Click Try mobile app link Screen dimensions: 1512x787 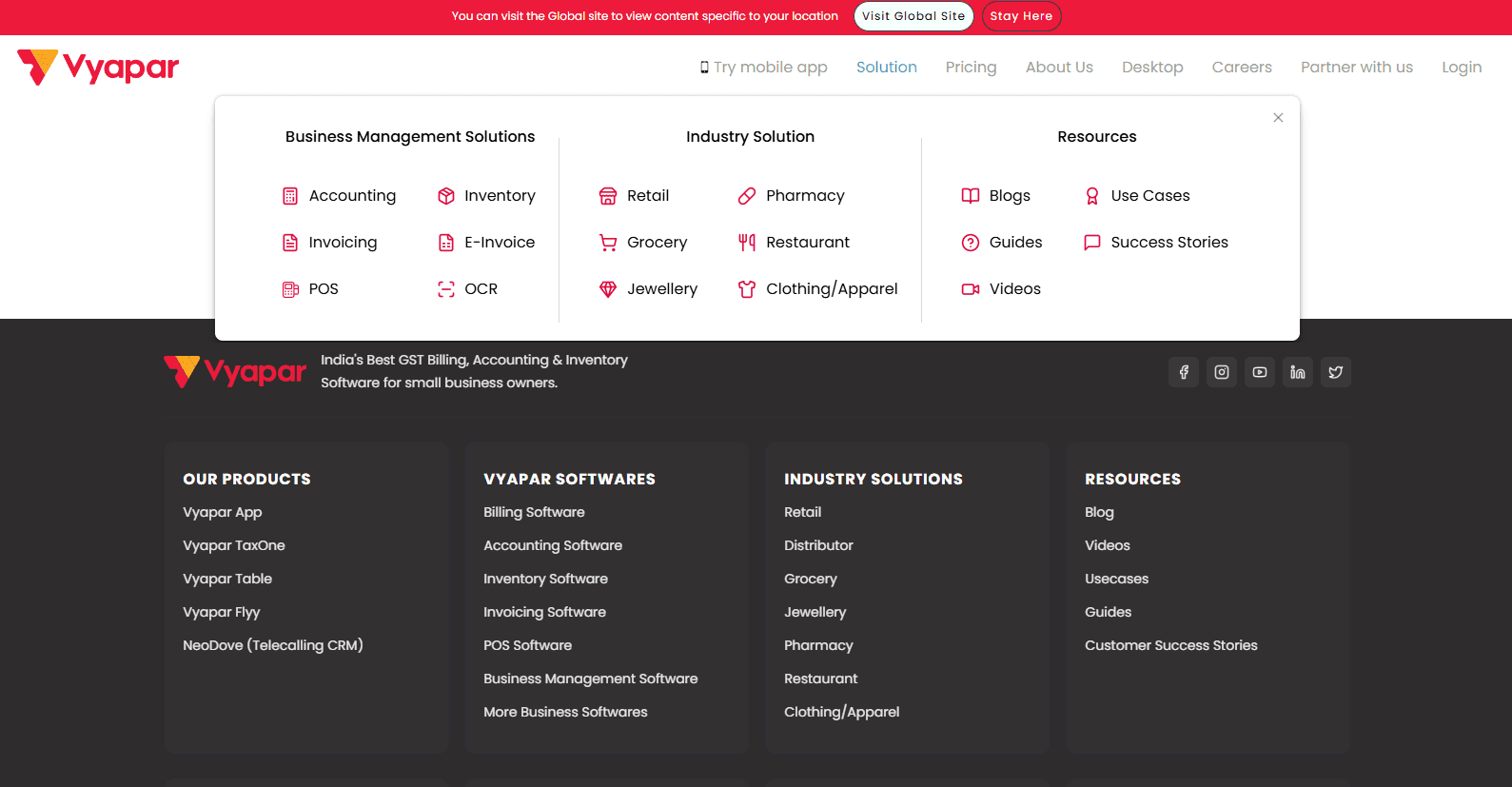[x=763, y=68]
